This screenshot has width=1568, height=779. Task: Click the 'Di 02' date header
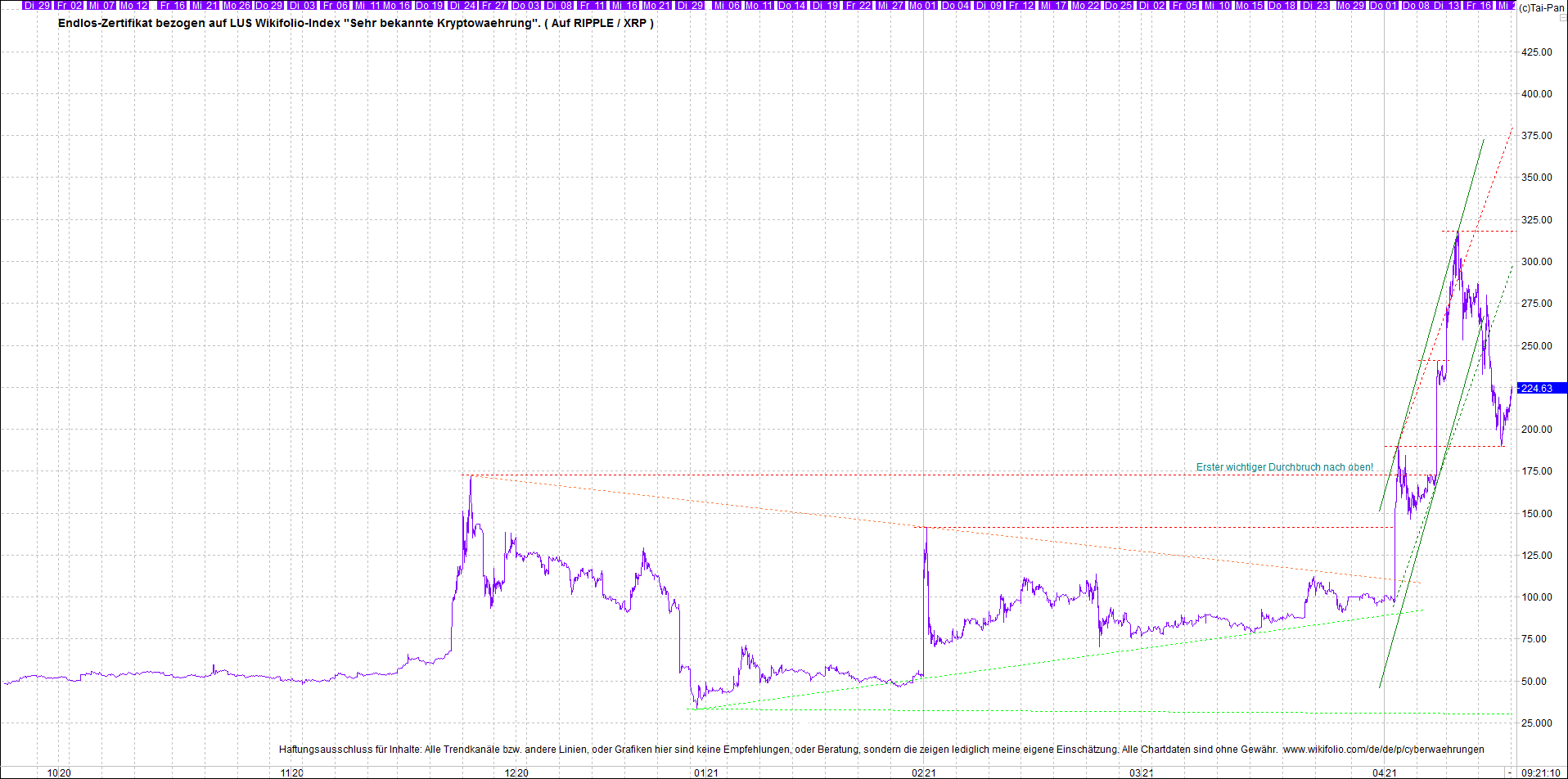click(1151, 5)
